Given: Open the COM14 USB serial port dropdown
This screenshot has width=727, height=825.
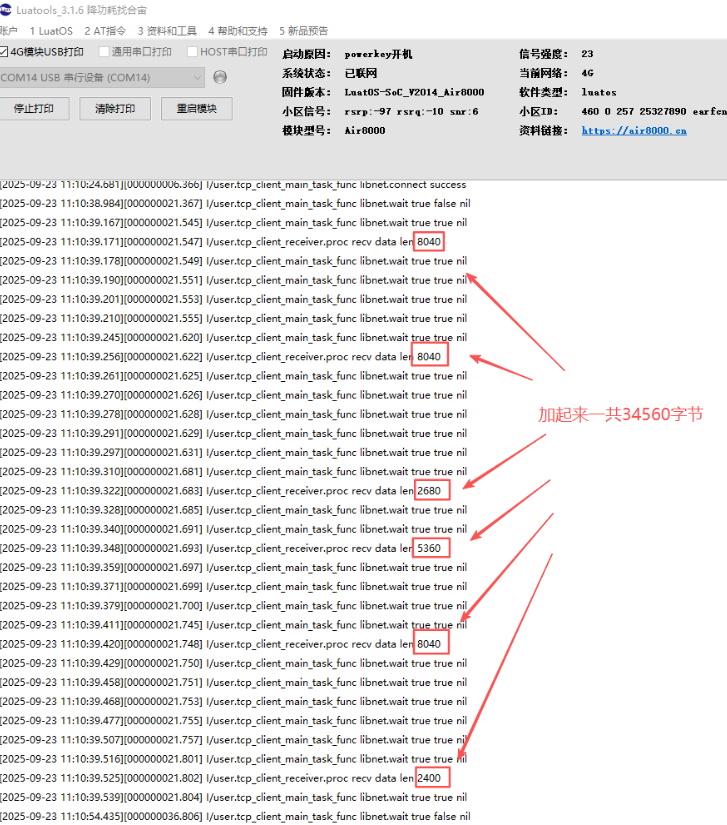Looking at the screenshot, I should (102, 77).
